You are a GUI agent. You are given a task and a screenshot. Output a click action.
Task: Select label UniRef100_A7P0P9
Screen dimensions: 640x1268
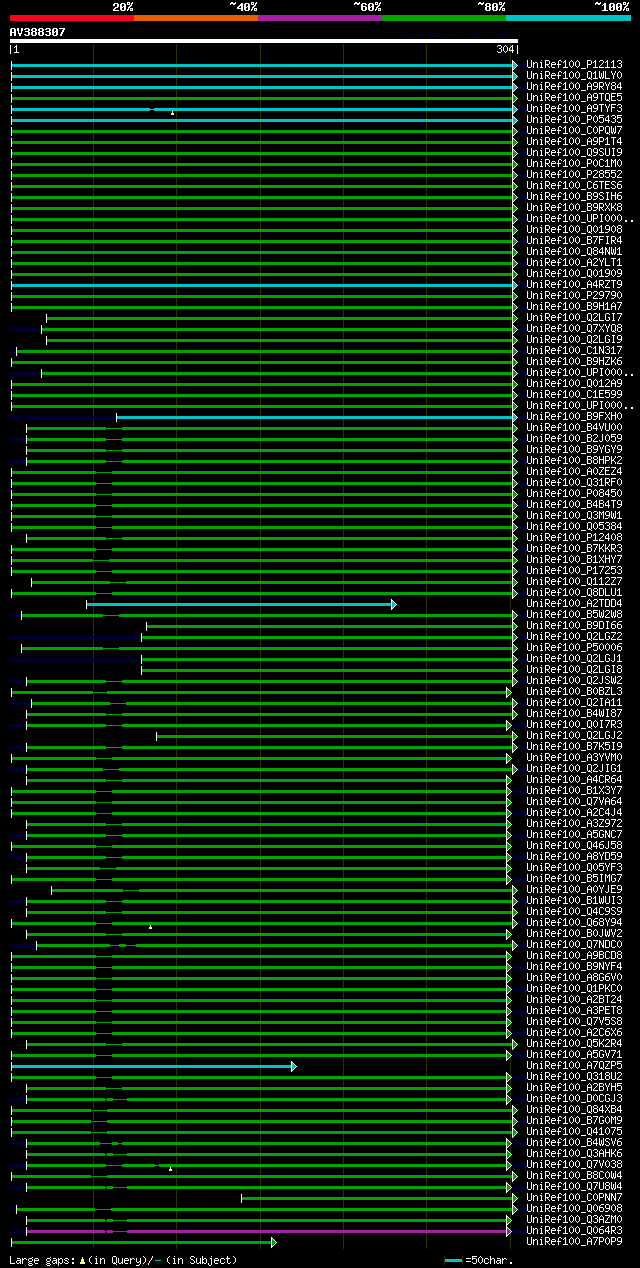tap(574, 1241)
